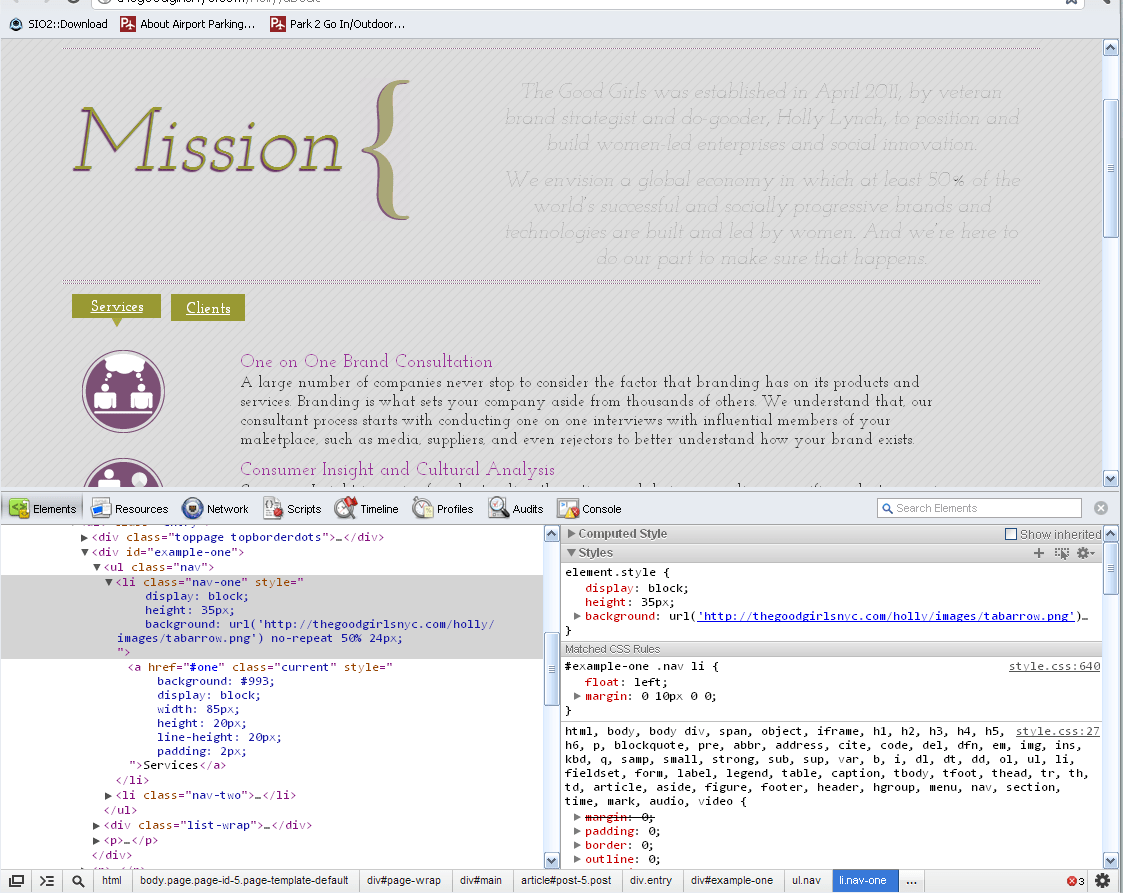The width and height of the screenshot is (1123, 893).
Task: Open the tabarrow.png URL link
Action: [x=886, y=616]
